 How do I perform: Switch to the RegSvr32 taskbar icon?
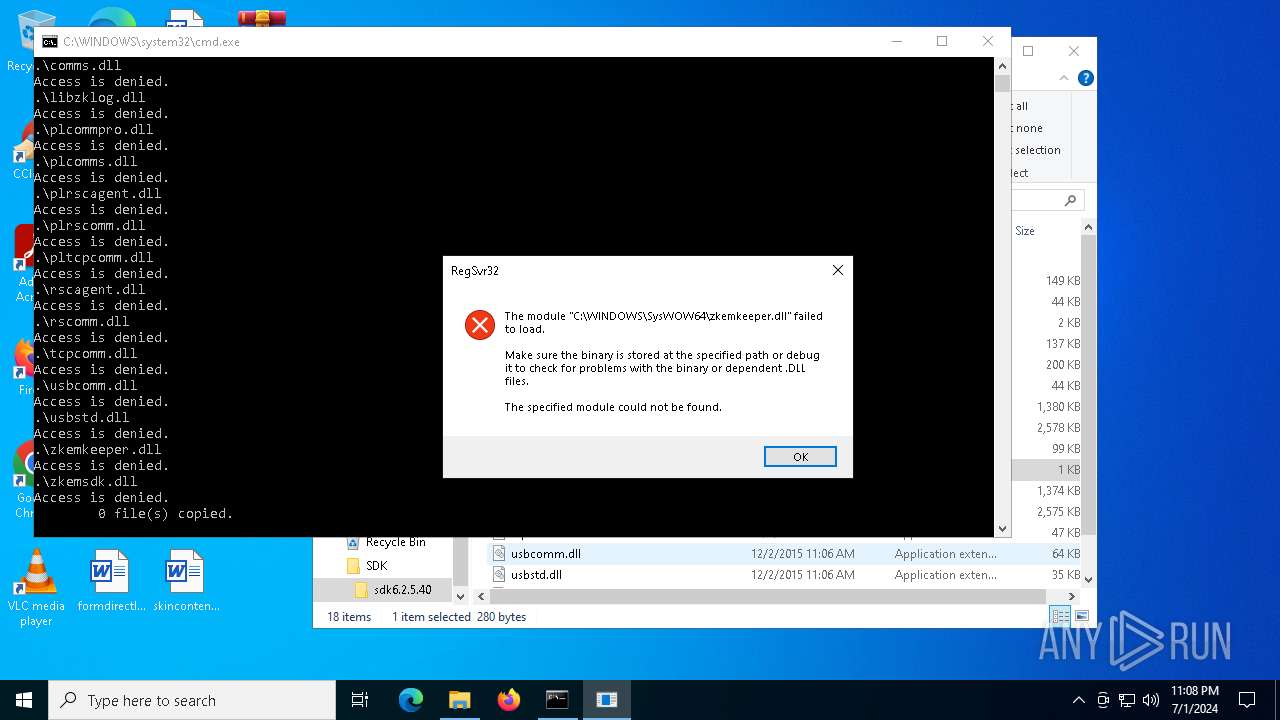point(606,700)
